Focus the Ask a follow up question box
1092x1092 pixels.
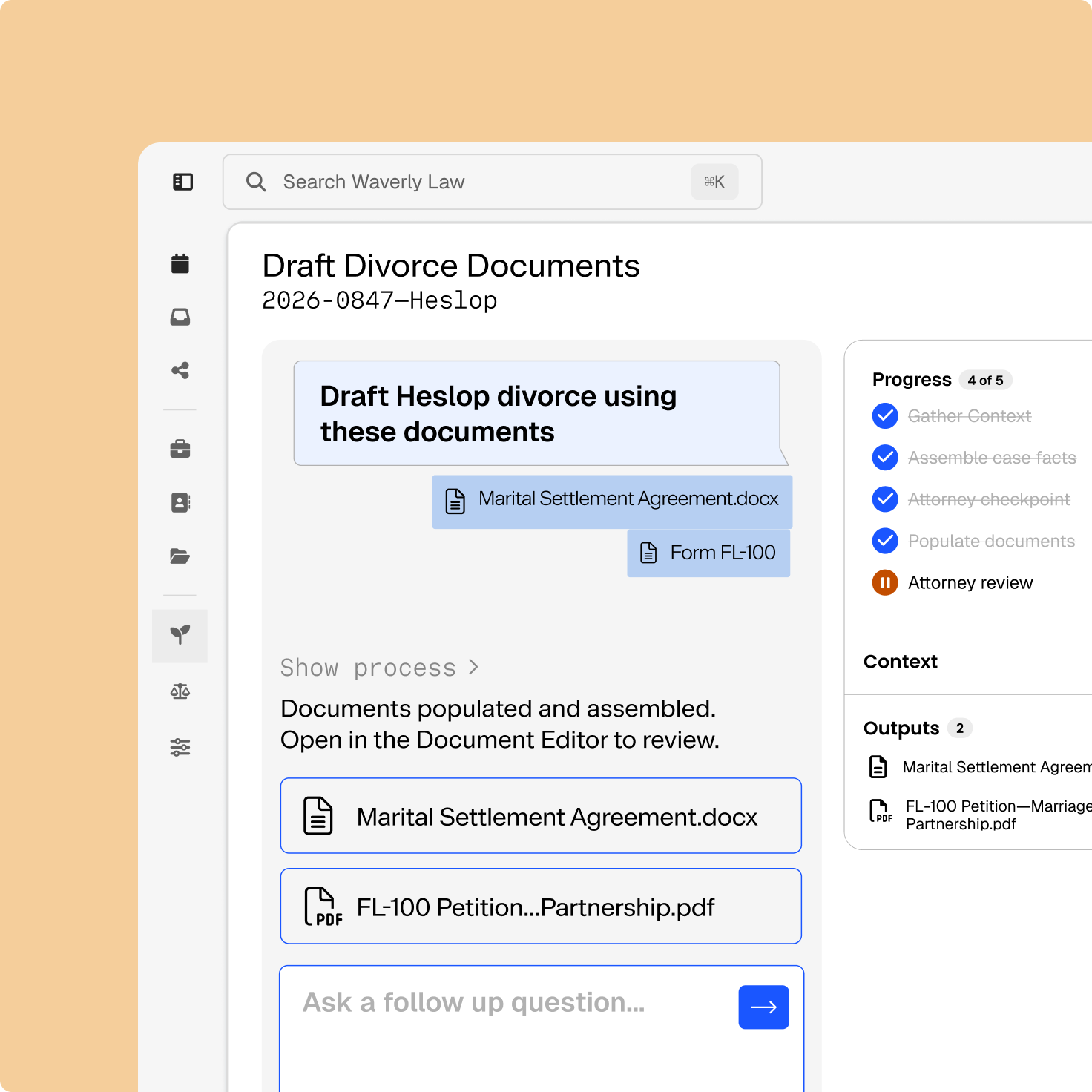pyautogui.click(x=542, y=1028)
